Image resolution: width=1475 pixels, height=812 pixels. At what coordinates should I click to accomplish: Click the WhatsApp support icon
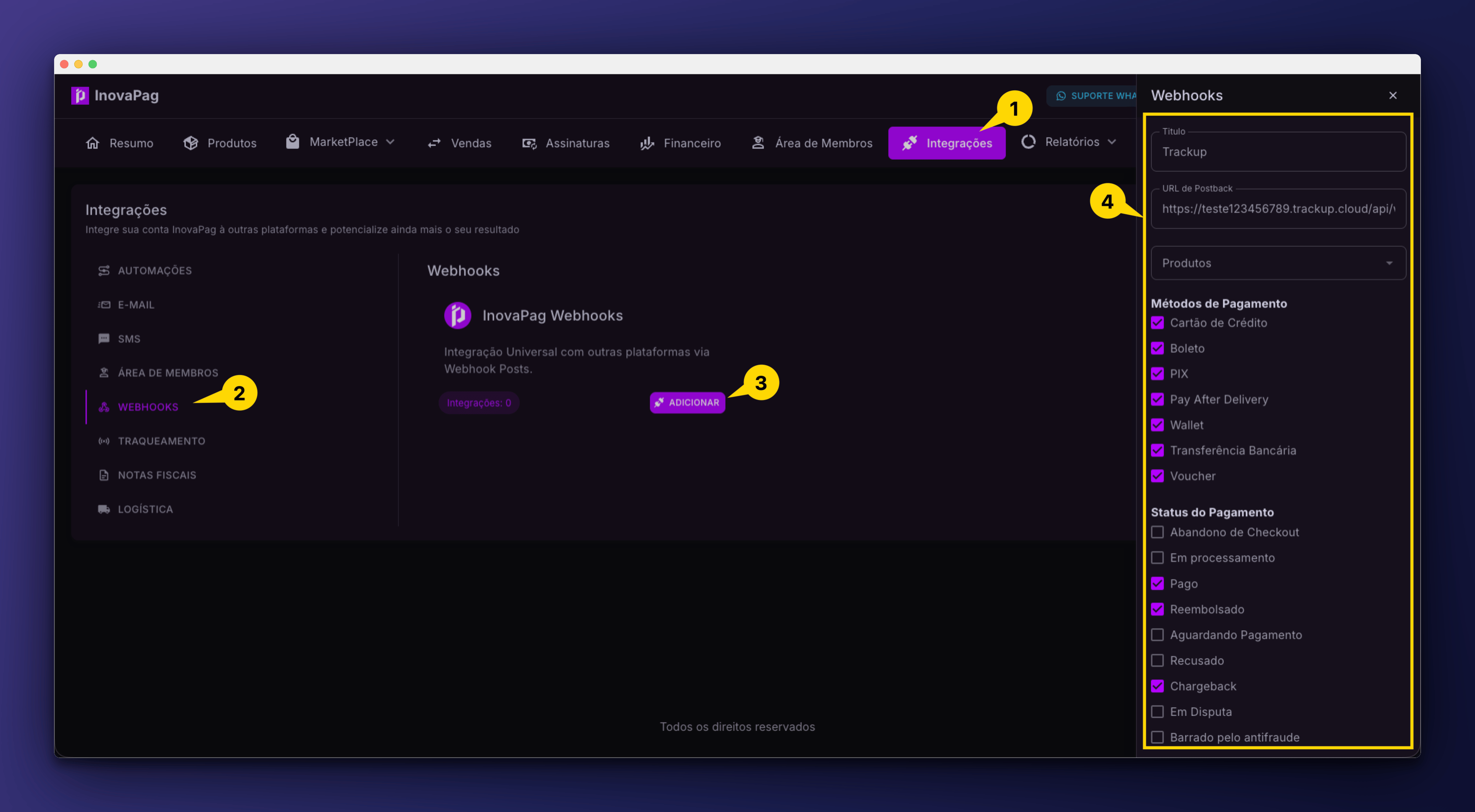click(x=1060, y=96)
